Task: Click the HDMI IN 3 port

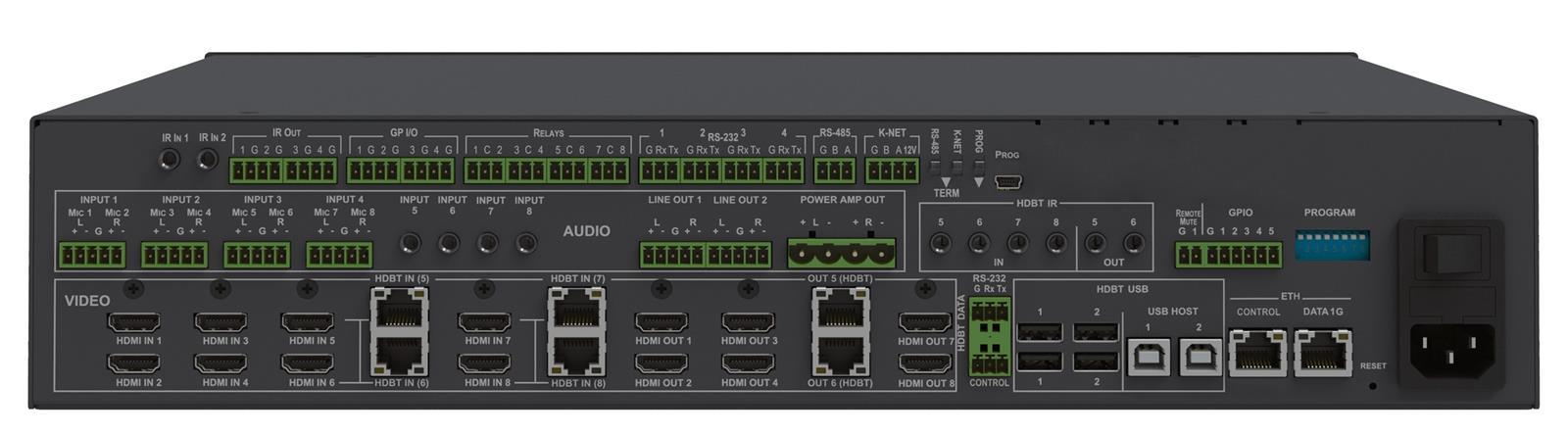Action: coord(220,322)
